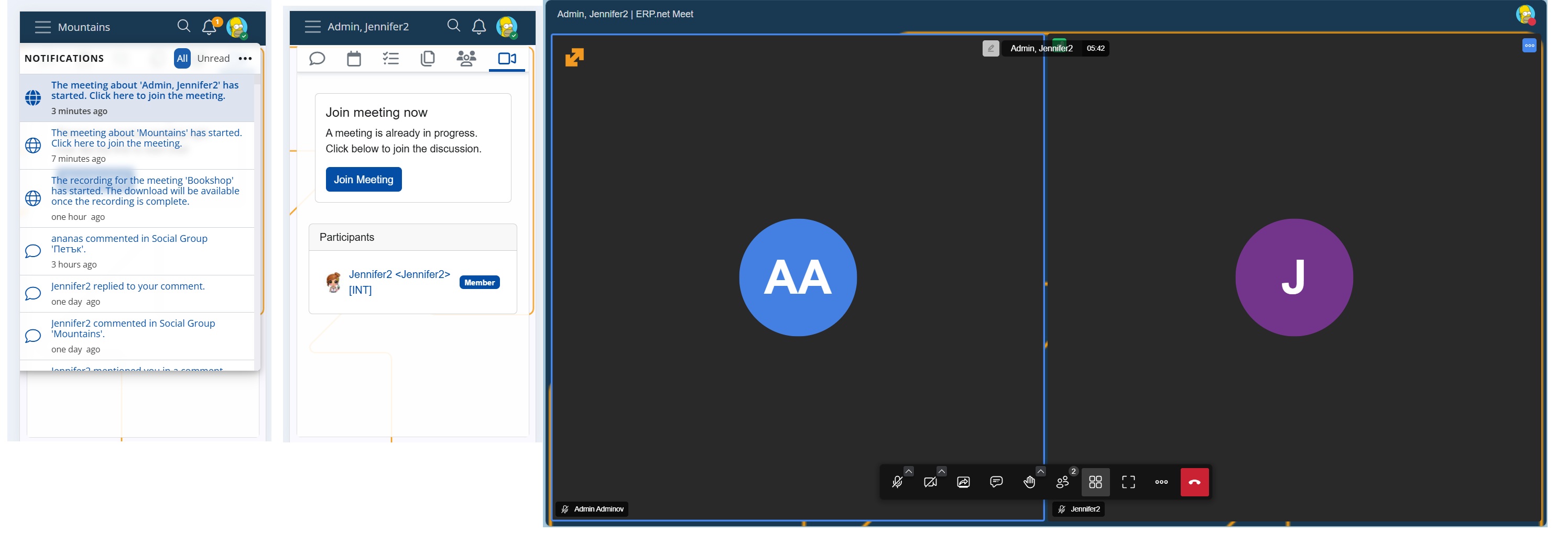Screen dimensions: 1568x533
Task: Switch to the members group tab
Action: click(466, 59)
